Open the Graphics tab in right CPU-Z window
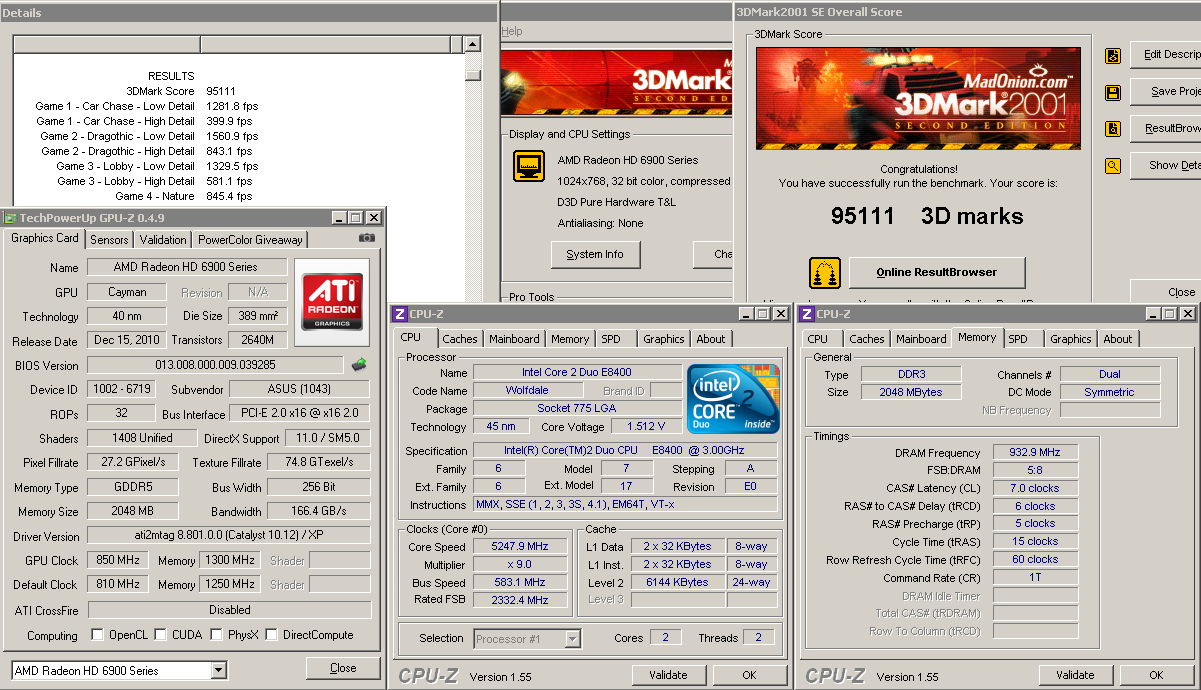 (x=1071, y=339)
